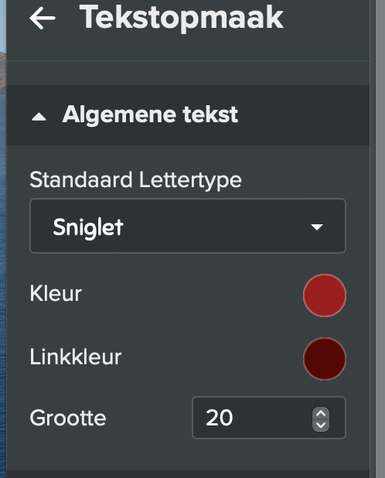Viewport: 385px width, 478px height.
Task: Select the Sniglet font name text
Action: pyautogui.click(x=88, y=227)
